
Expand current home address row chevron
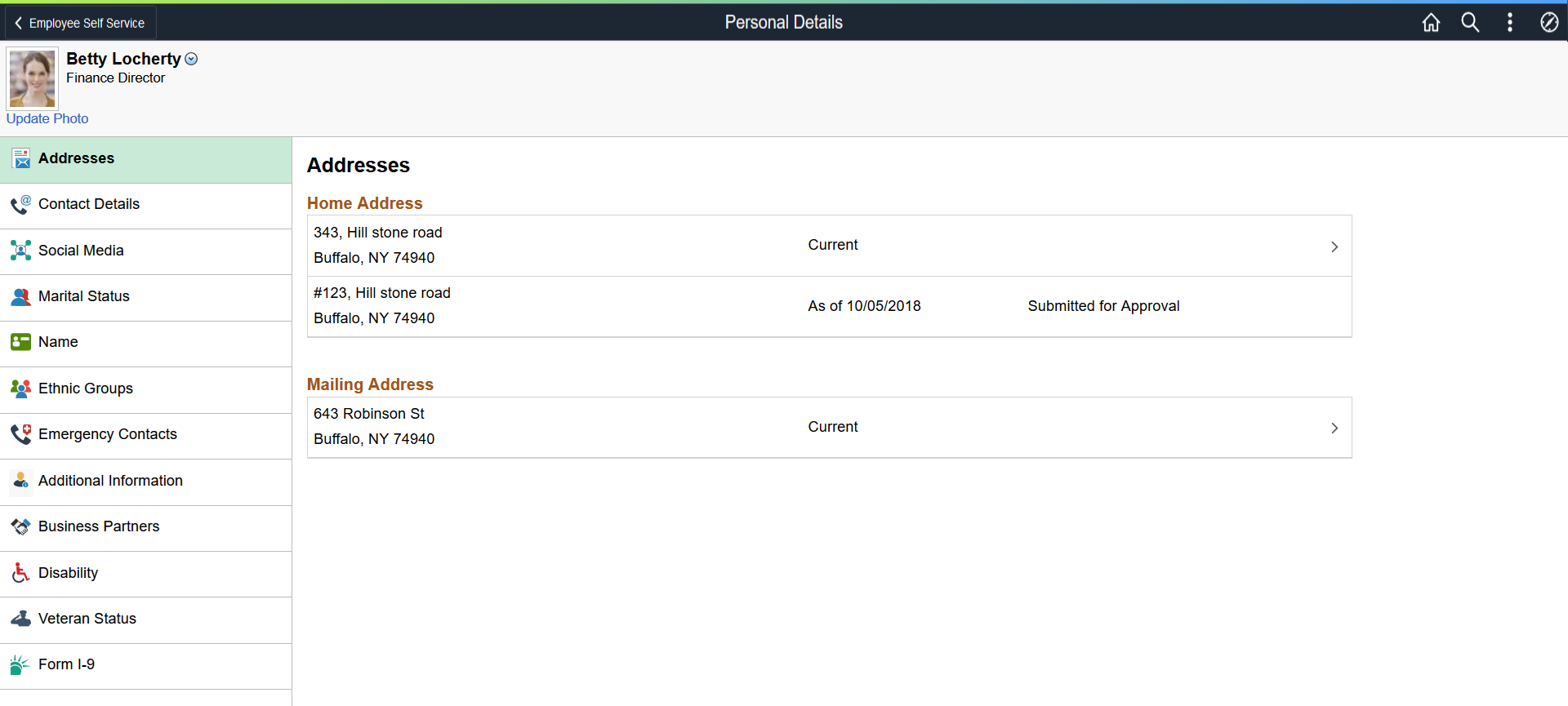1334,246
